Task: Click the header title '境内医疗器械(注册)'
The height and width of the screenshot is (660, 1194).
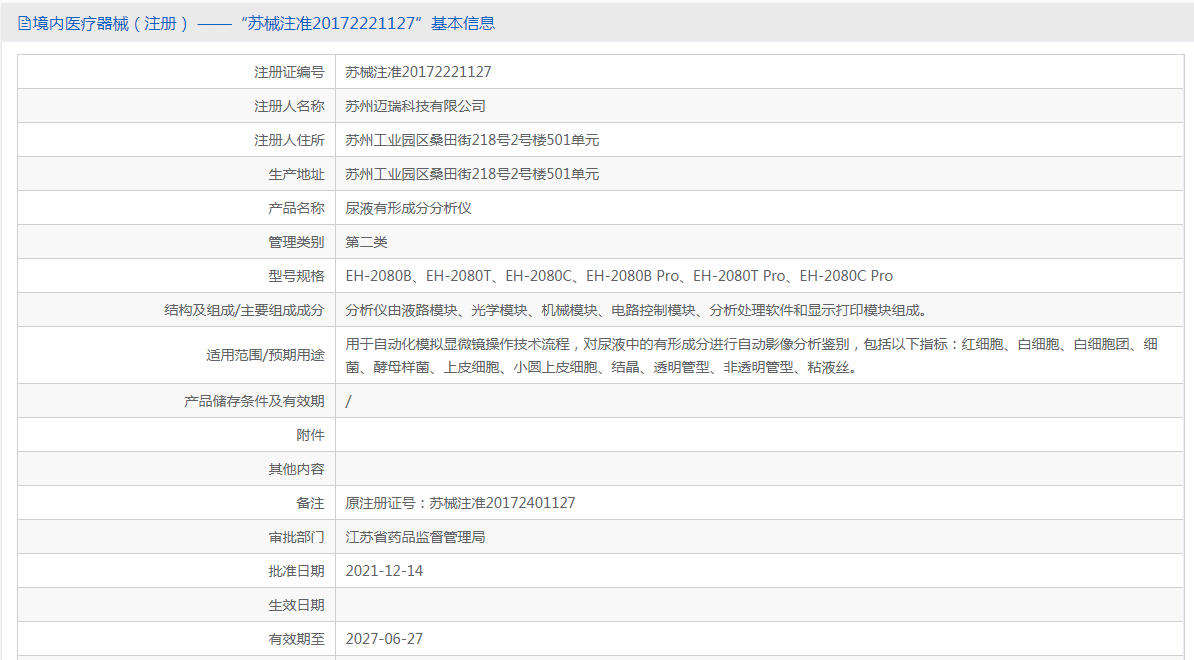Action: tap(111, 24)
